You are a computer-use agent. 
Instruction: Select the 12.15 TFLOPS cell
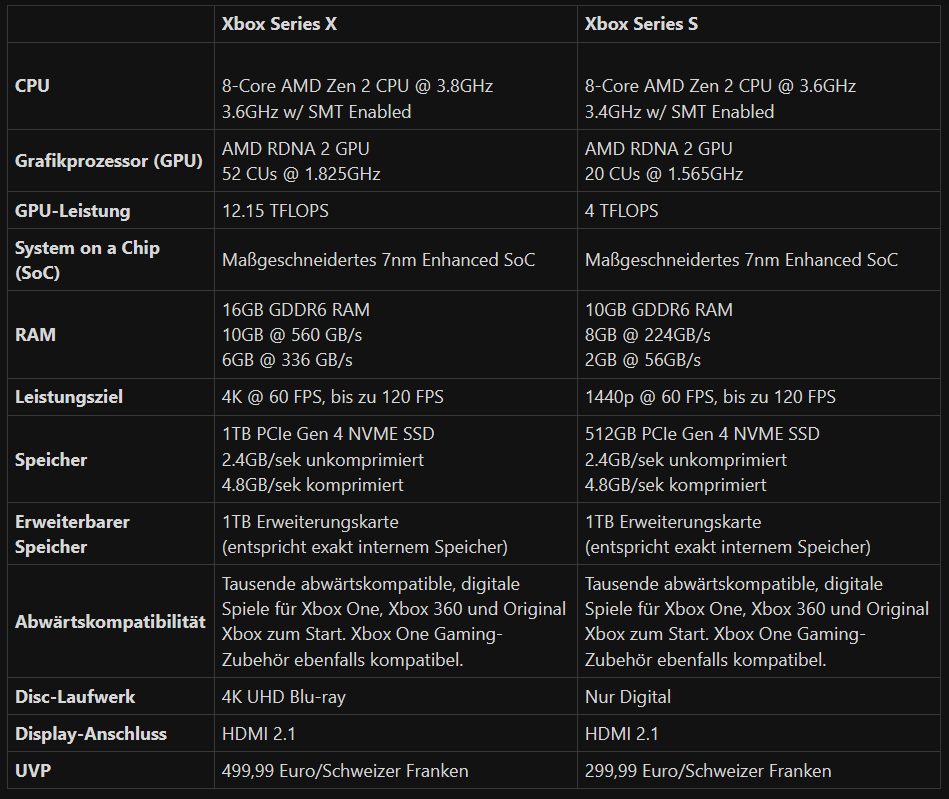(x=275, y=211)
